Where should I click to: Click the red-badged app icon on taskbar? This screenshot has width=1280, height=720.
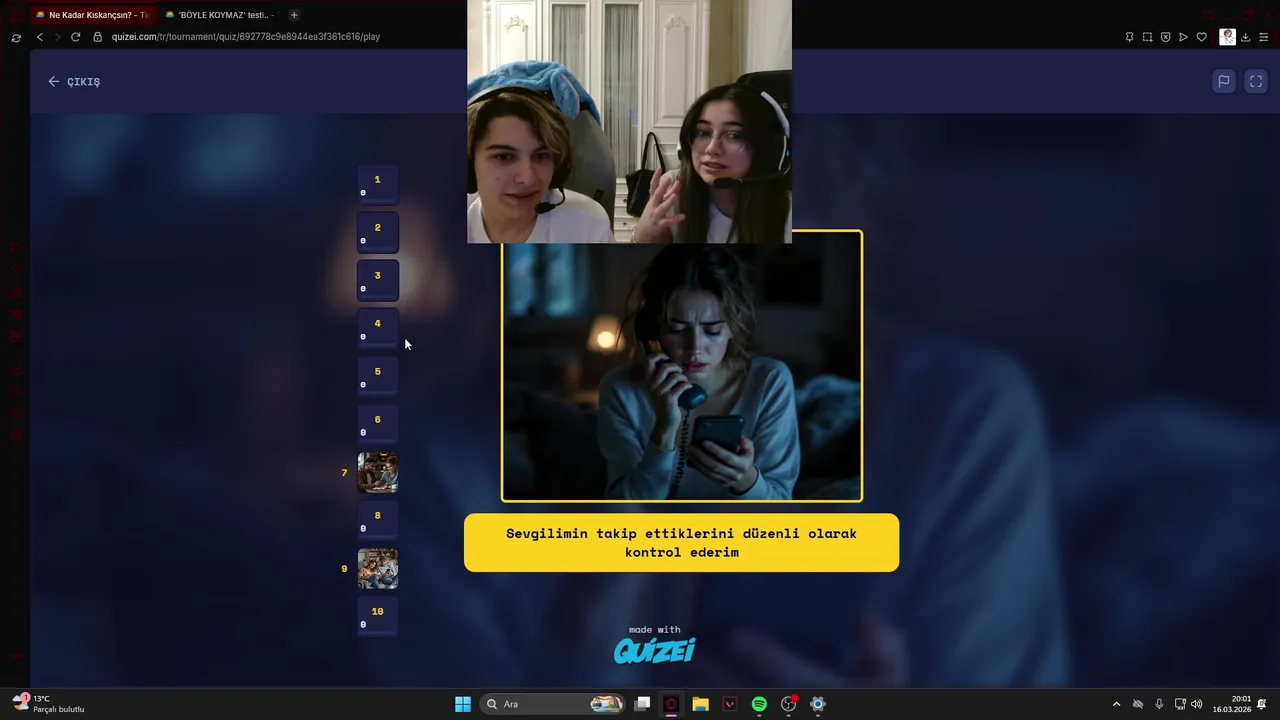click(789, 704)
